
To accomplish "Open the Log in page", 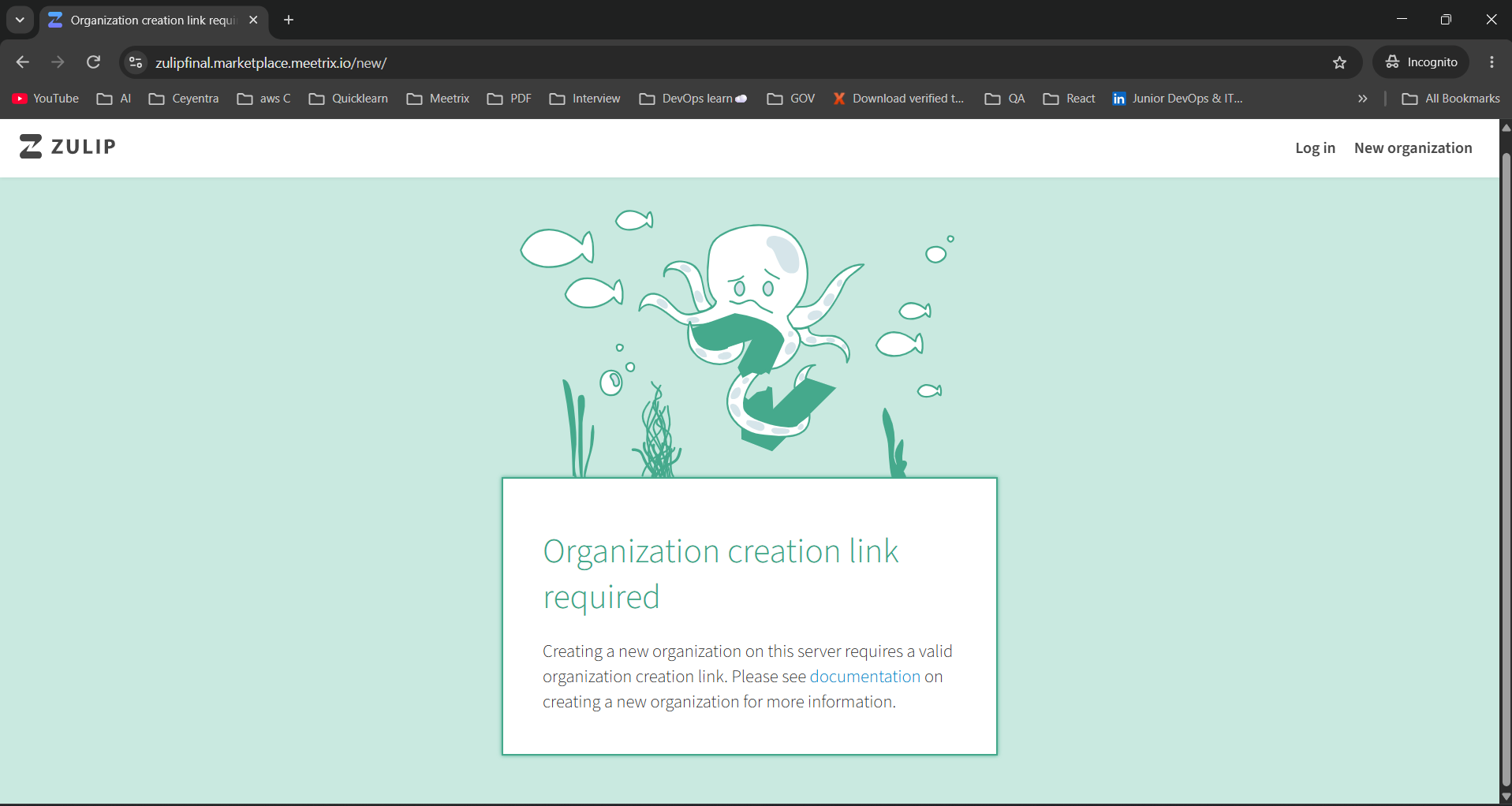I will point(1315,148).
